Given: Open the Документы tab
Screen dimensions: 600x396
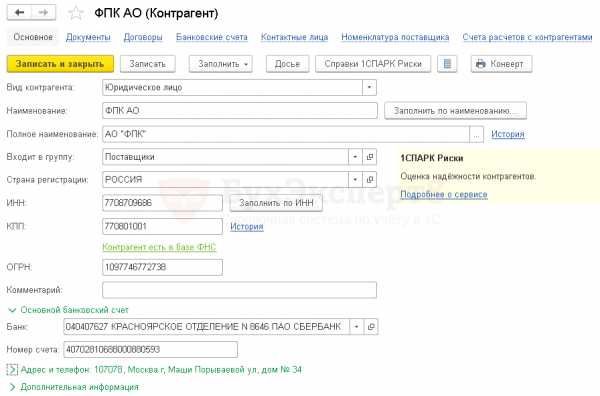Looking at the screenshot, I should [88, 37].
